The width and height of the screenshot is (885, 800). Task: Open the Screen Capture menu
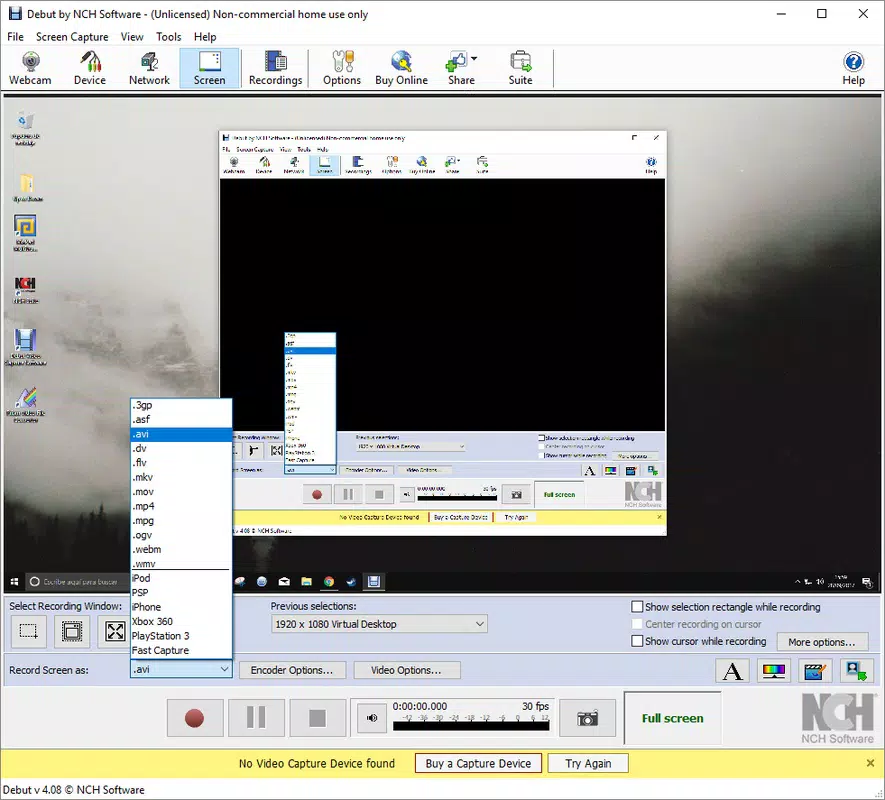72,37
